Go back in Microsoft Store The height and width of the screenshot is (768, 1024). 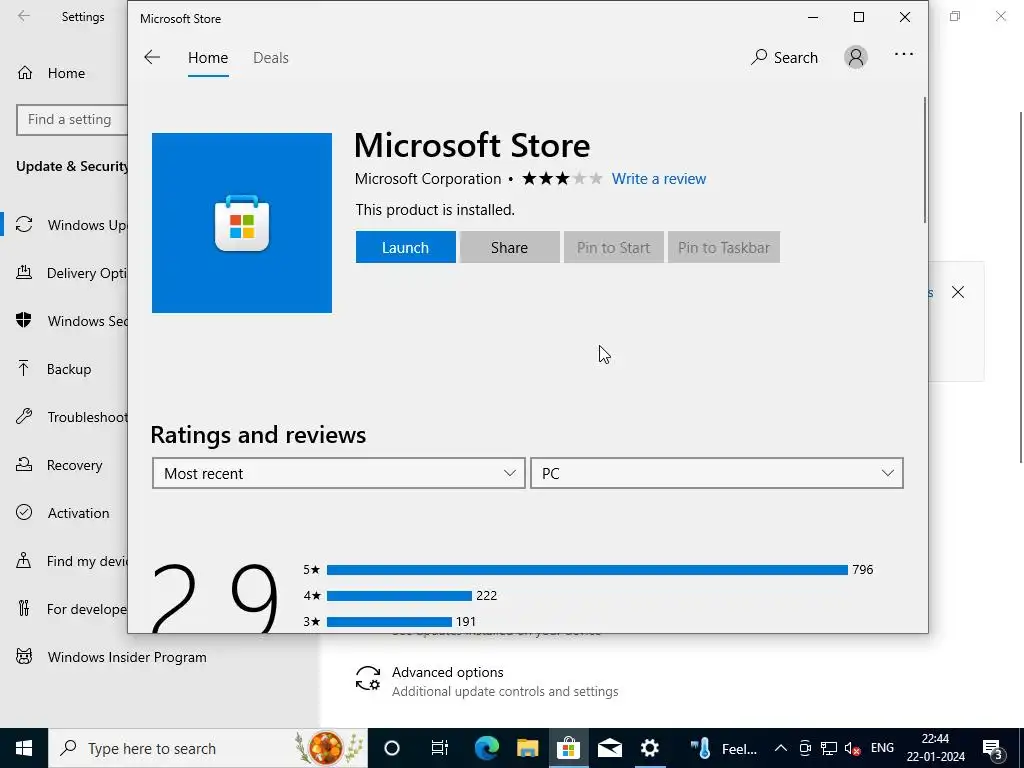coord(152,57)
